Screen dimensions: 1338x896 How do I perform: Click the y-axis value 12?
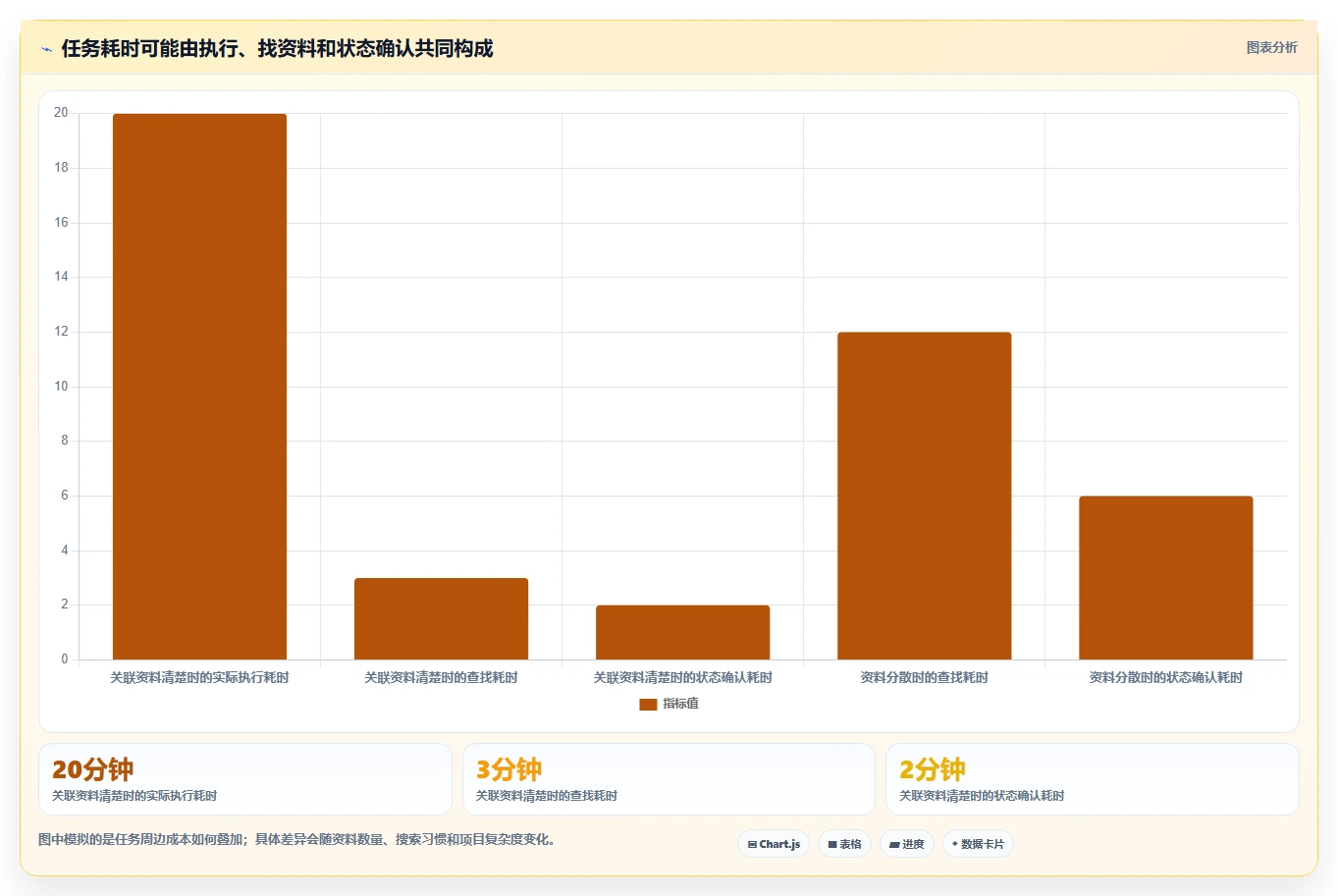click(x=61, y=332)
